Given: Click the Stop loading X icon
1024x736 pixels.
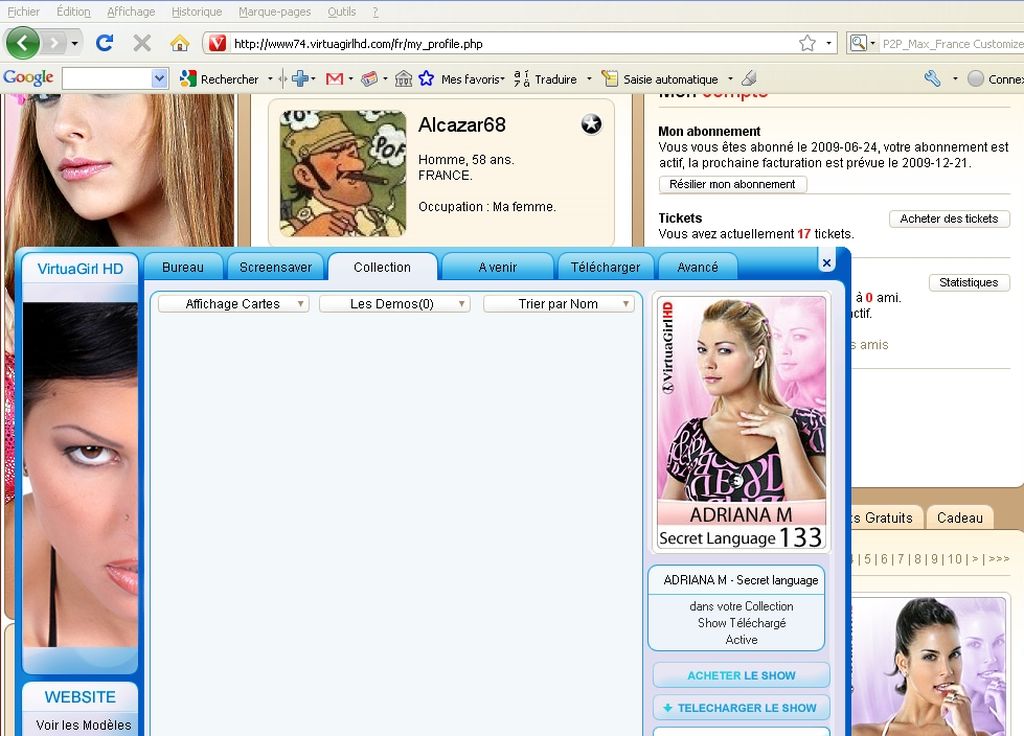Looking at the screenshot, I should pyautogui.click(x=142, y=43).
